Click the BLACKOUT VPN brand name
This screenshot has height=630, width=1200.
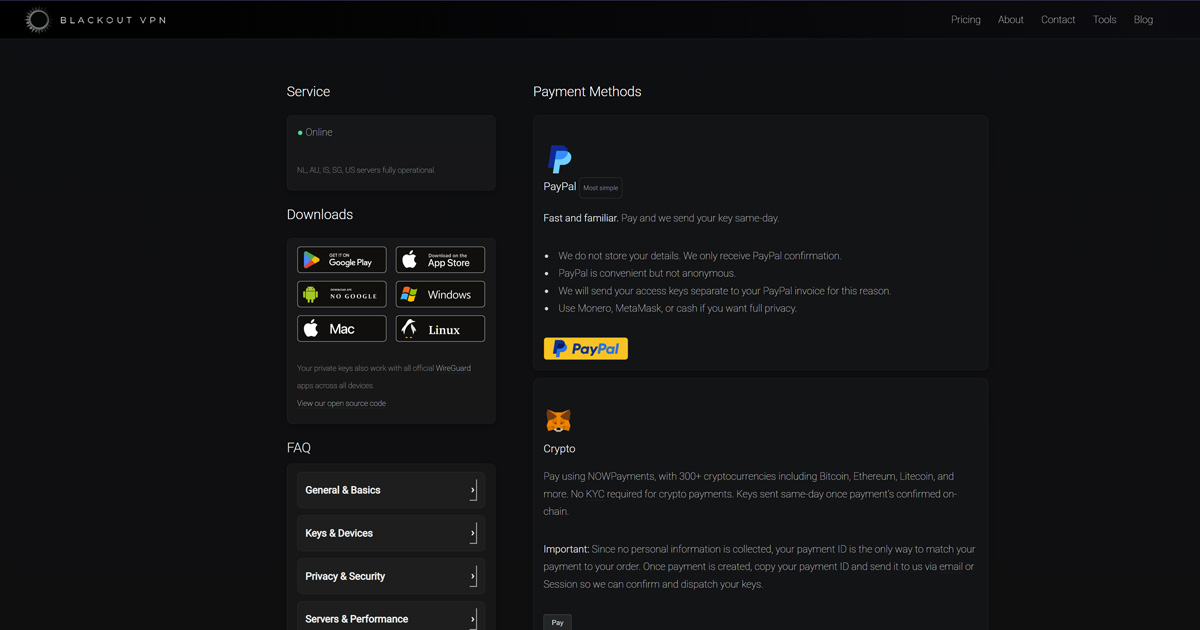(x=113, y=20)
